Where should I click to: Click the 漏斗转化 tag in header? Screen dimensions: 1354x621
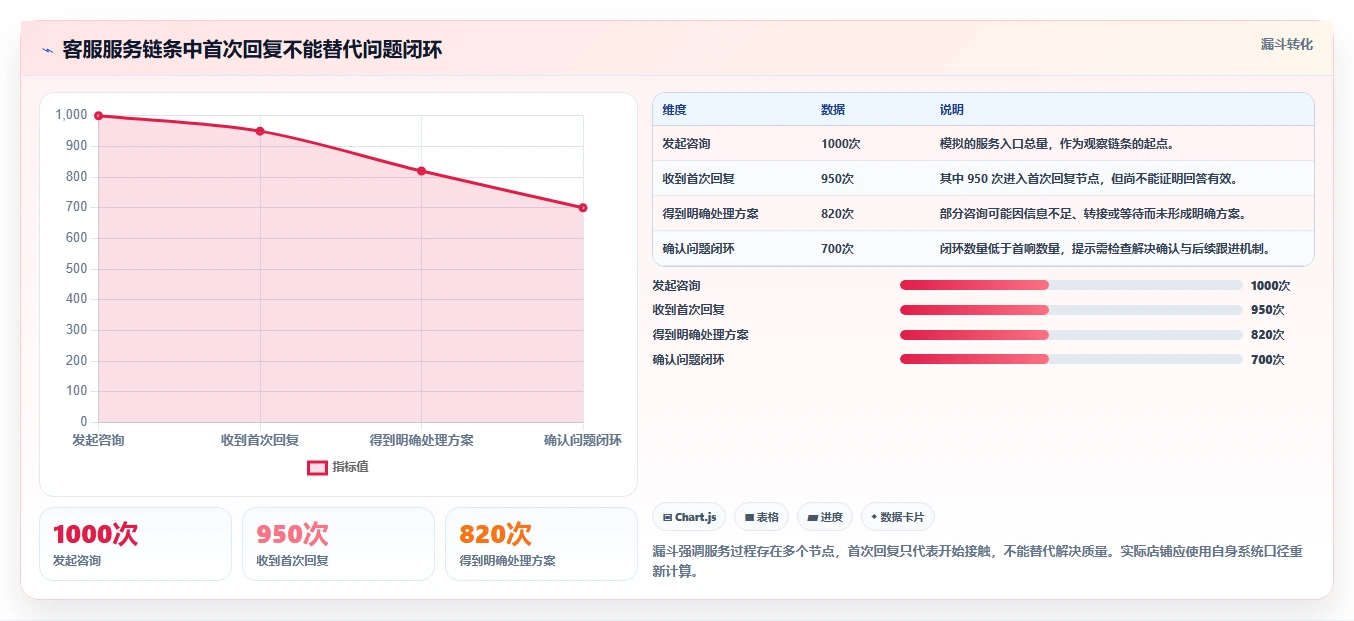pos(1286,45)
